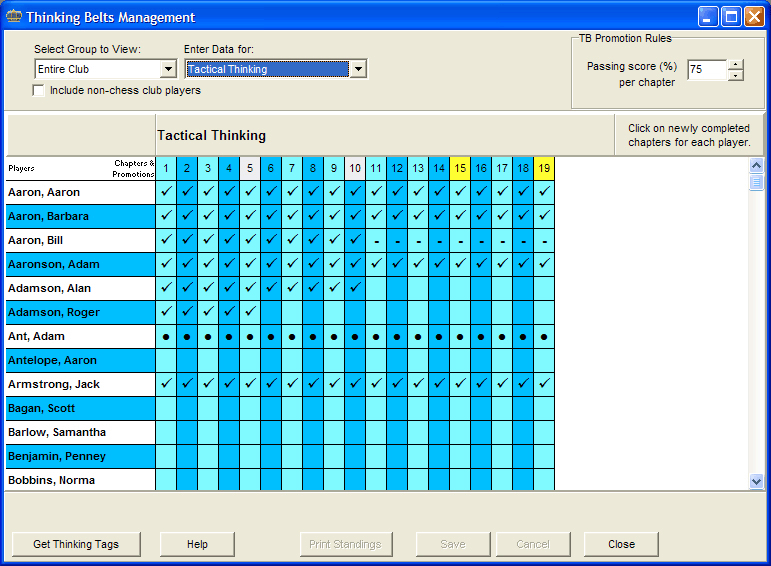The height and width of the screenshot is (566, 771).
Task: Select chapter 15 yellow column header
Action: [460, 169]
